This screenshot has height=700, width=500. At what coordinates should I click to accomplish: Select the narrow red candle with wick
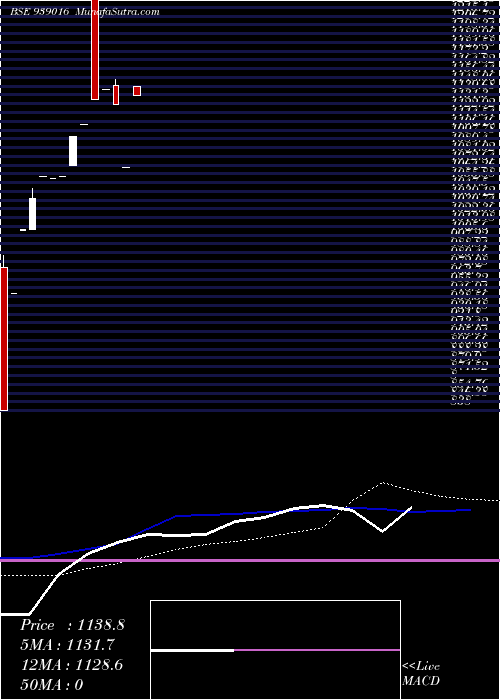[116, 93]
